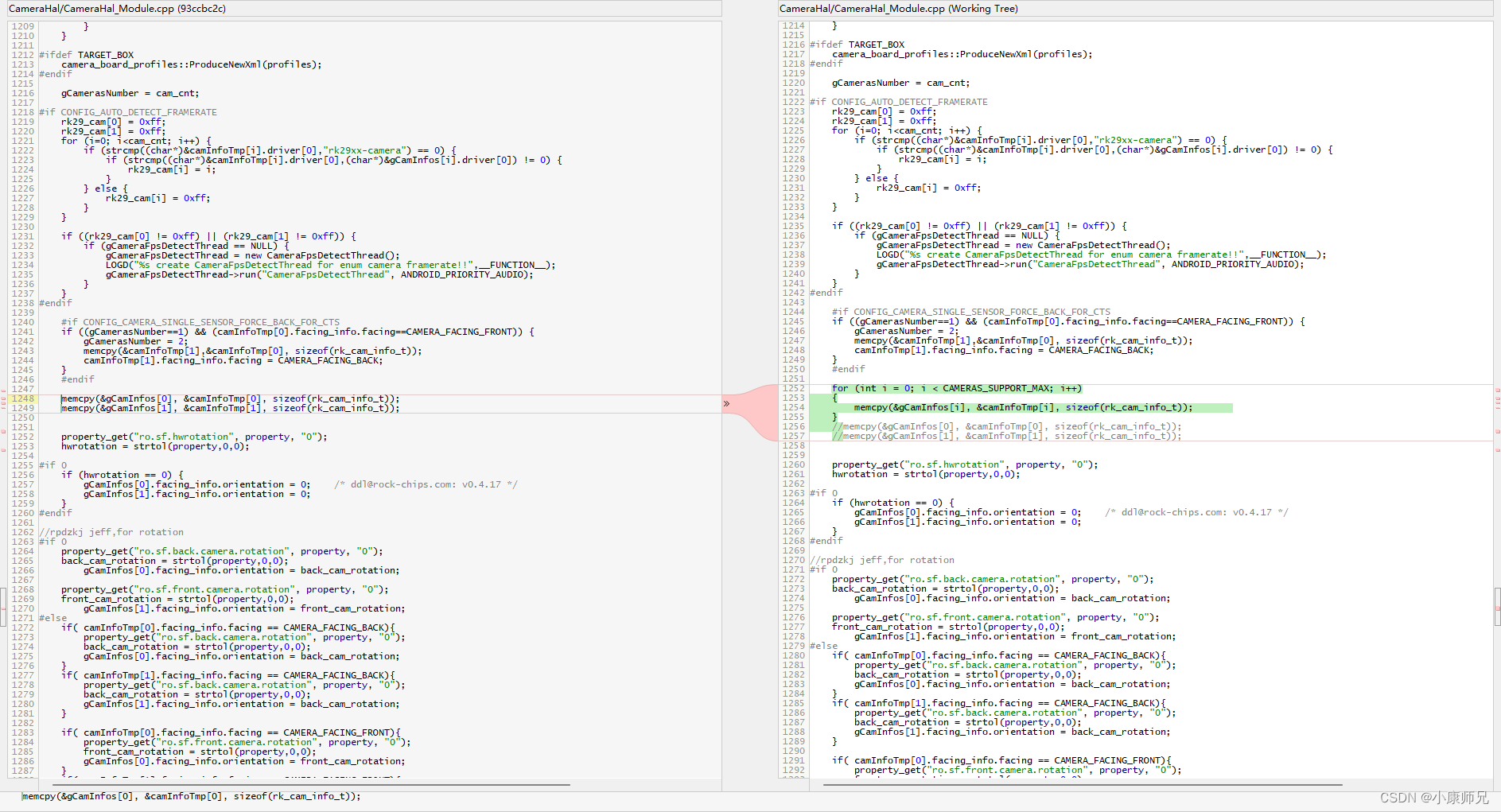Click left pane ProduceNewXml(profiles) line

tap(192, 64)
